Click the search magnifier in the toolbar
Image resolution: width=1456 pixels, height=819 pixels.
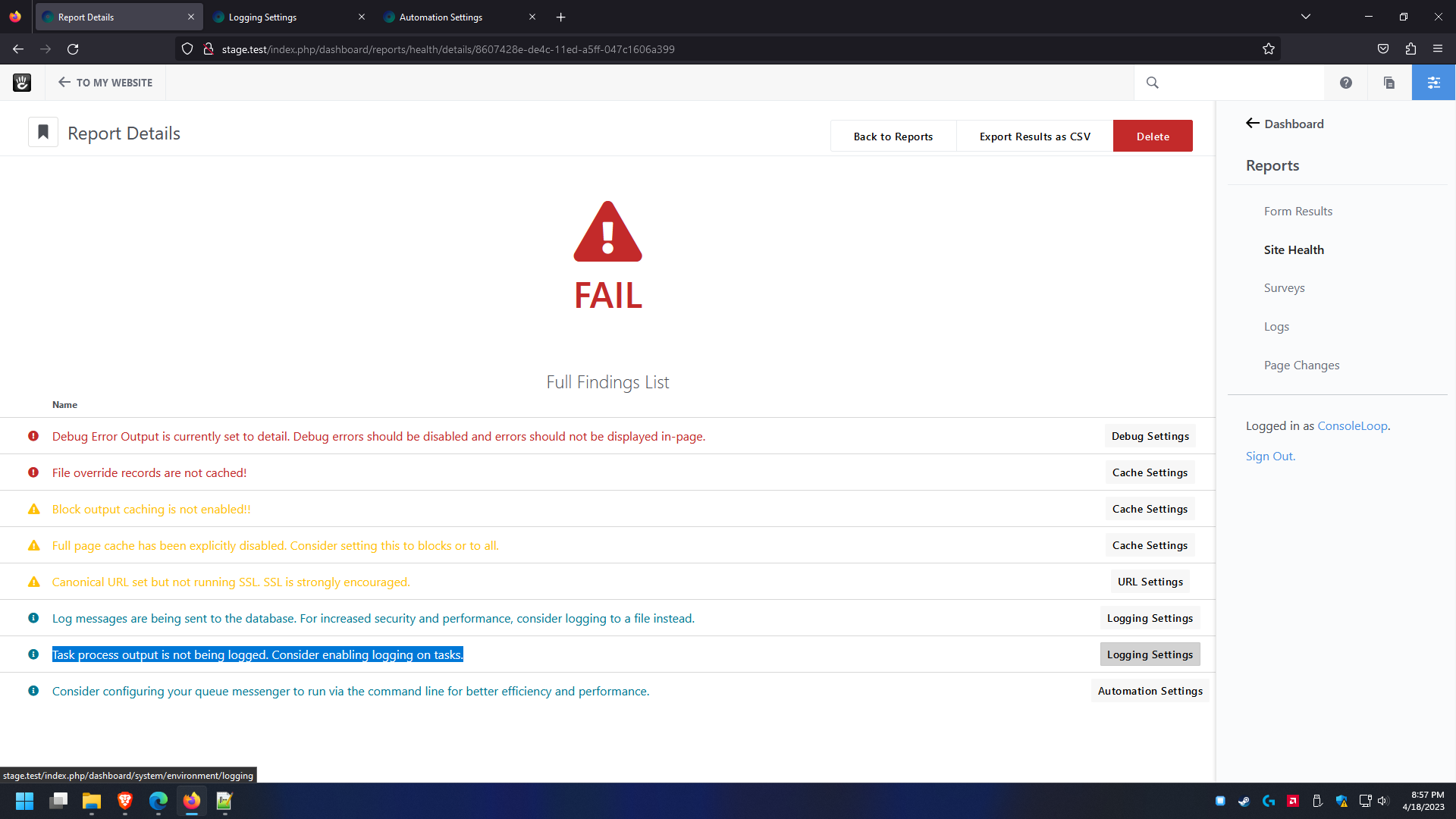tap(1153, 82)
